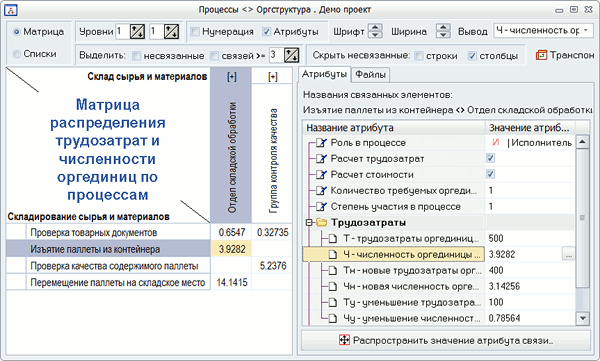Click the edit icon of Расчет трудозатрат
The image size is (600, 361).
point(322,158)
